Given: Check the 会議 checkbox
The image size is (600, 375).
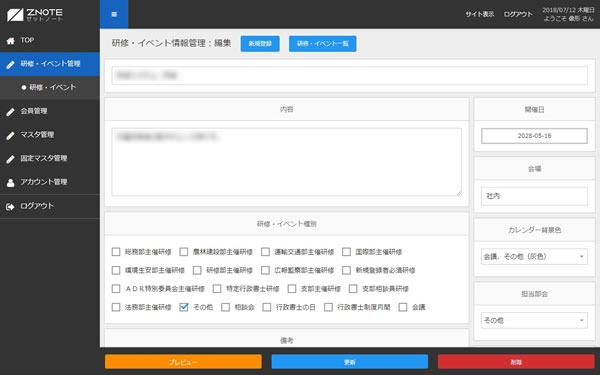Looking at the screenshot, I should (403, 307).
